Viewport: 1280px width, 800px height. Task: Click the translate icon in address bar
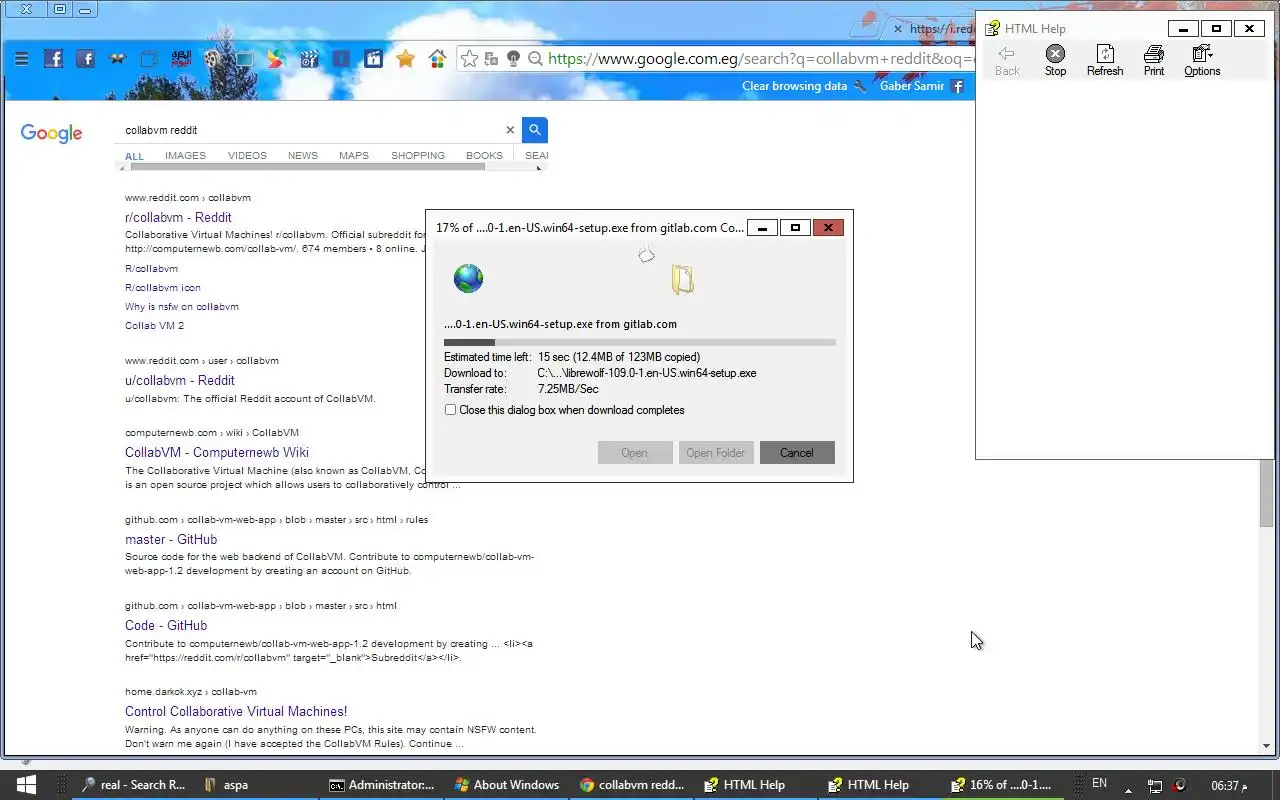coord(491,59)
